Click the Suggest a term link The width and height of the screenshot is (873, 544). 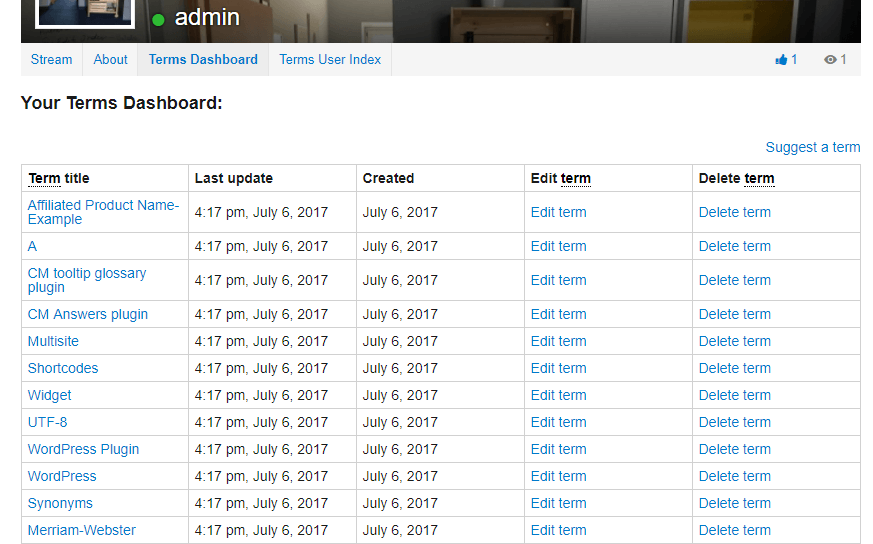coord(812,147)
